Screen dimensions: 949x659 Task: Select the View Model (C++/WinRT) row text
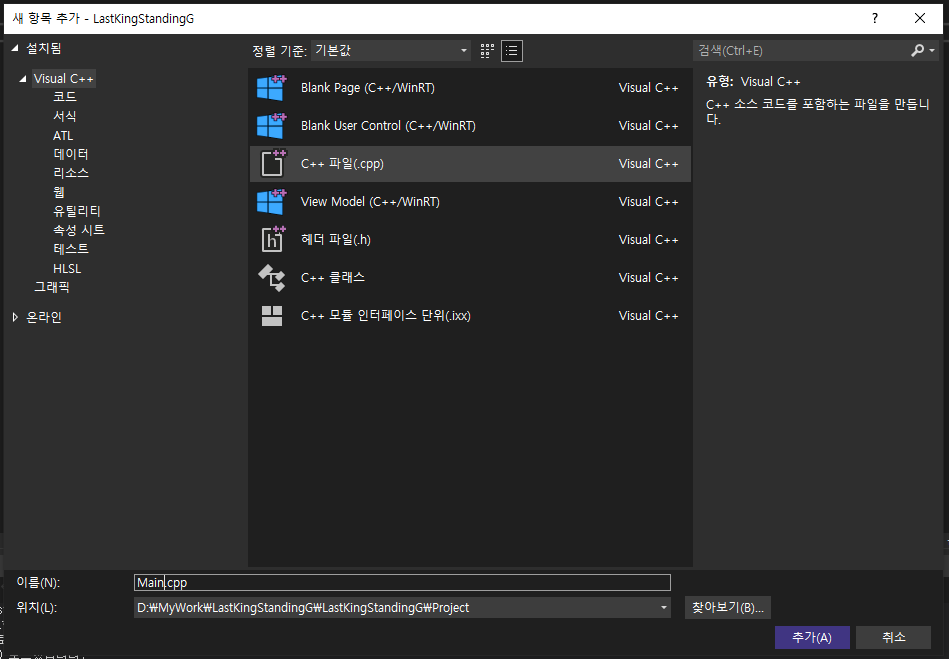[370, 202]
